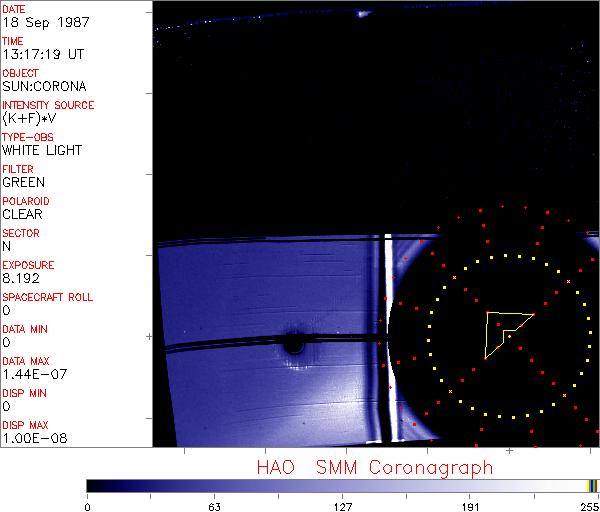Click the GREEN filter value
This screenshot has height=512, width=600.
(23, 182)
